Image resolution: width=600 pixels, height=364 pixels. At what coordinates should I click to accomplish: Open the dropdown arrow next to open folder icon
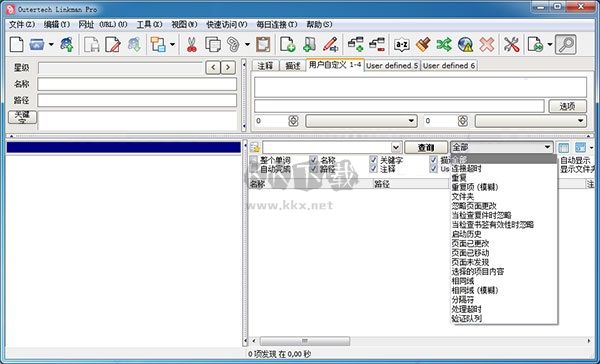pos(51,44)
